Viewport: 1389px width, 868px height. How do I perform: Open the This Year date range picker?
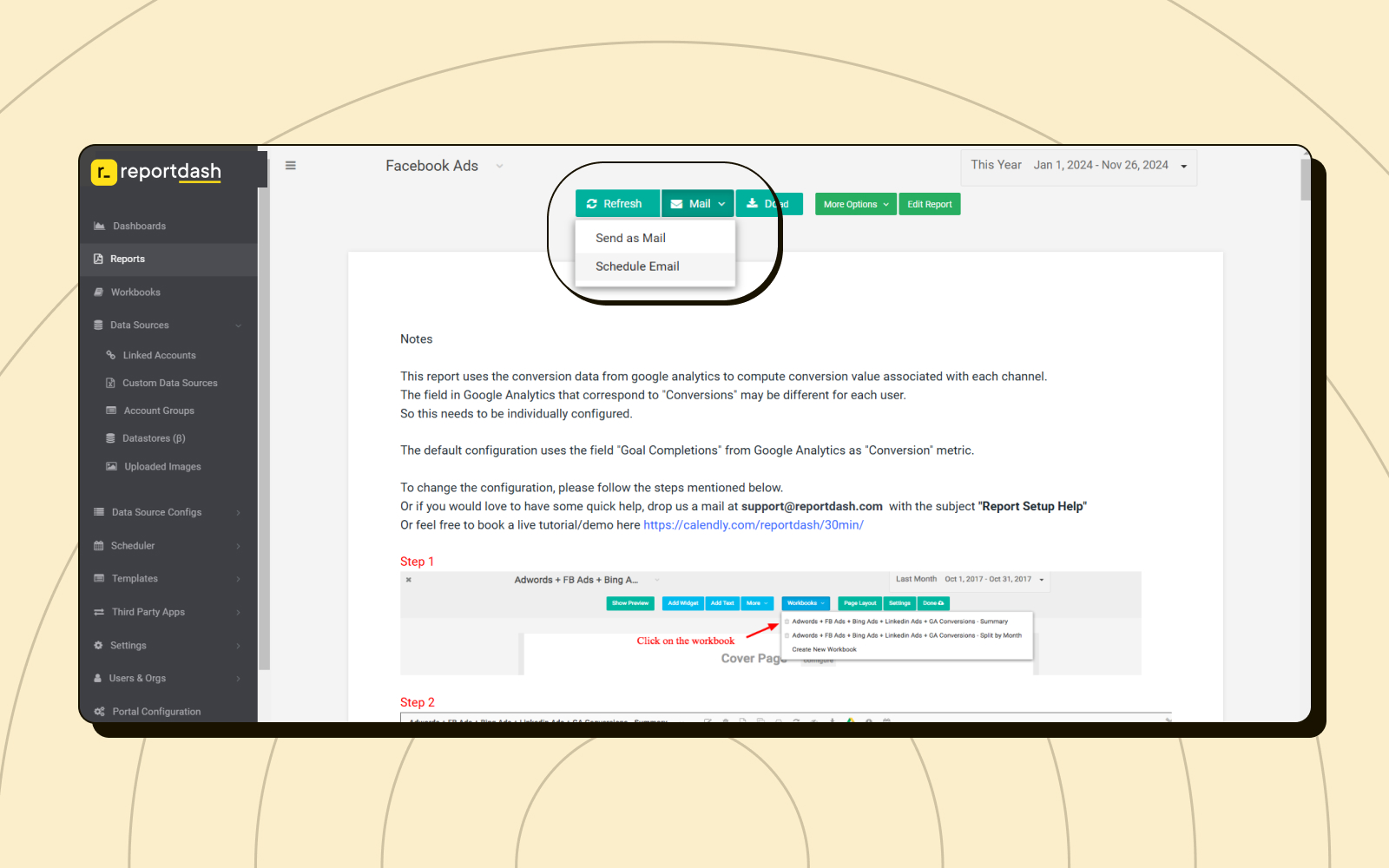[1078, 167]
